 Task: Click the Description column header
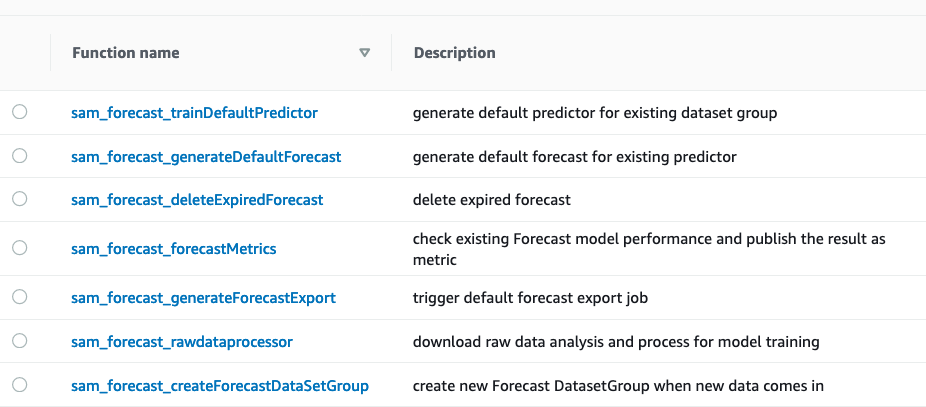[455, 53]
